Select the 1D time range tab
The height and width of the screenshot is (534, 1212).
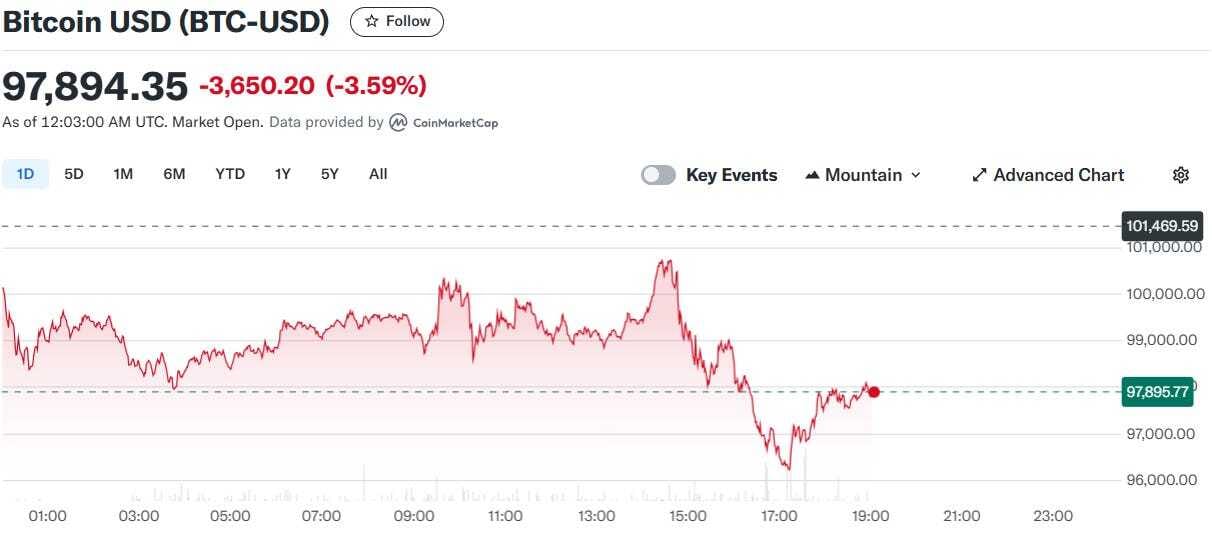pyautogui.click(x=25, y=174)
